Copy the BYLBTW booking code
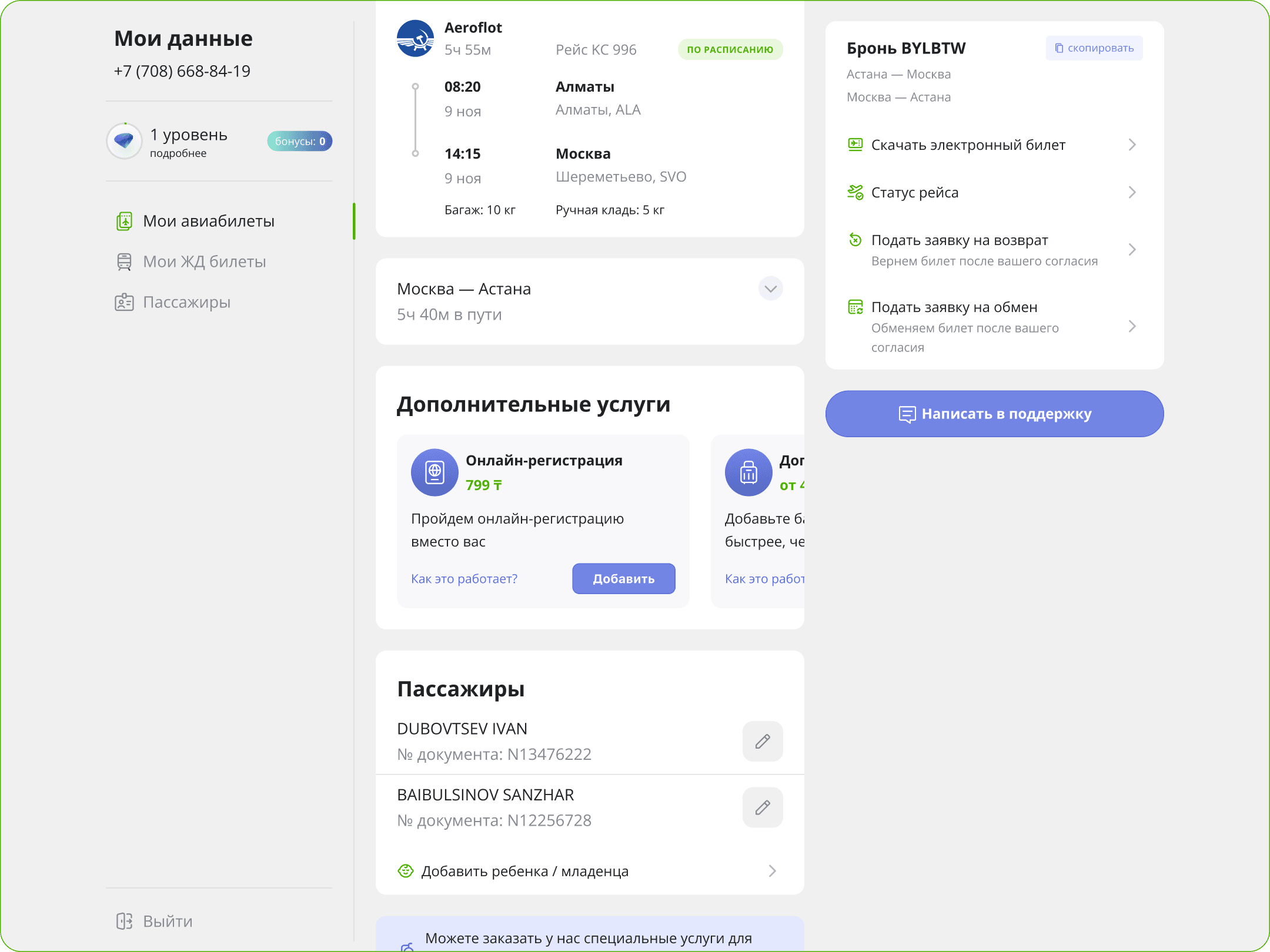This screenshot has height=952, width=1270. (1094, 48)
